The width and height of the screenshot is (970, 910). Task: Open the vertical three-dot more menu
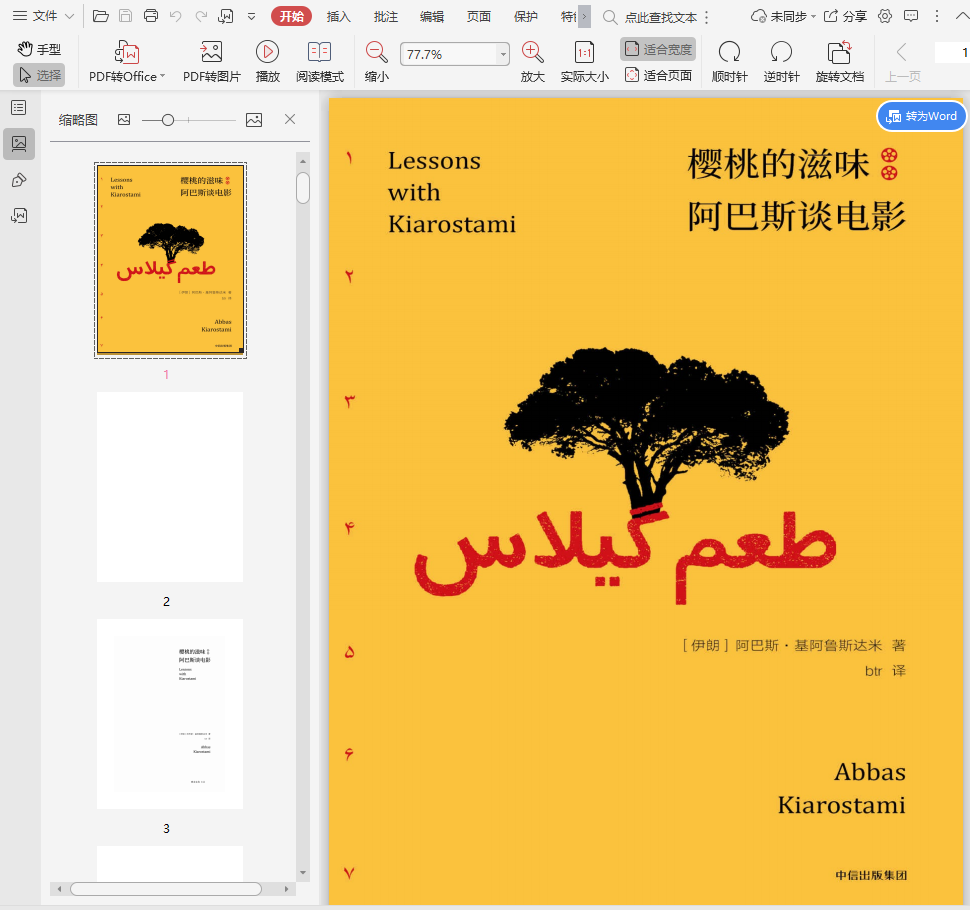click(937, 16)
